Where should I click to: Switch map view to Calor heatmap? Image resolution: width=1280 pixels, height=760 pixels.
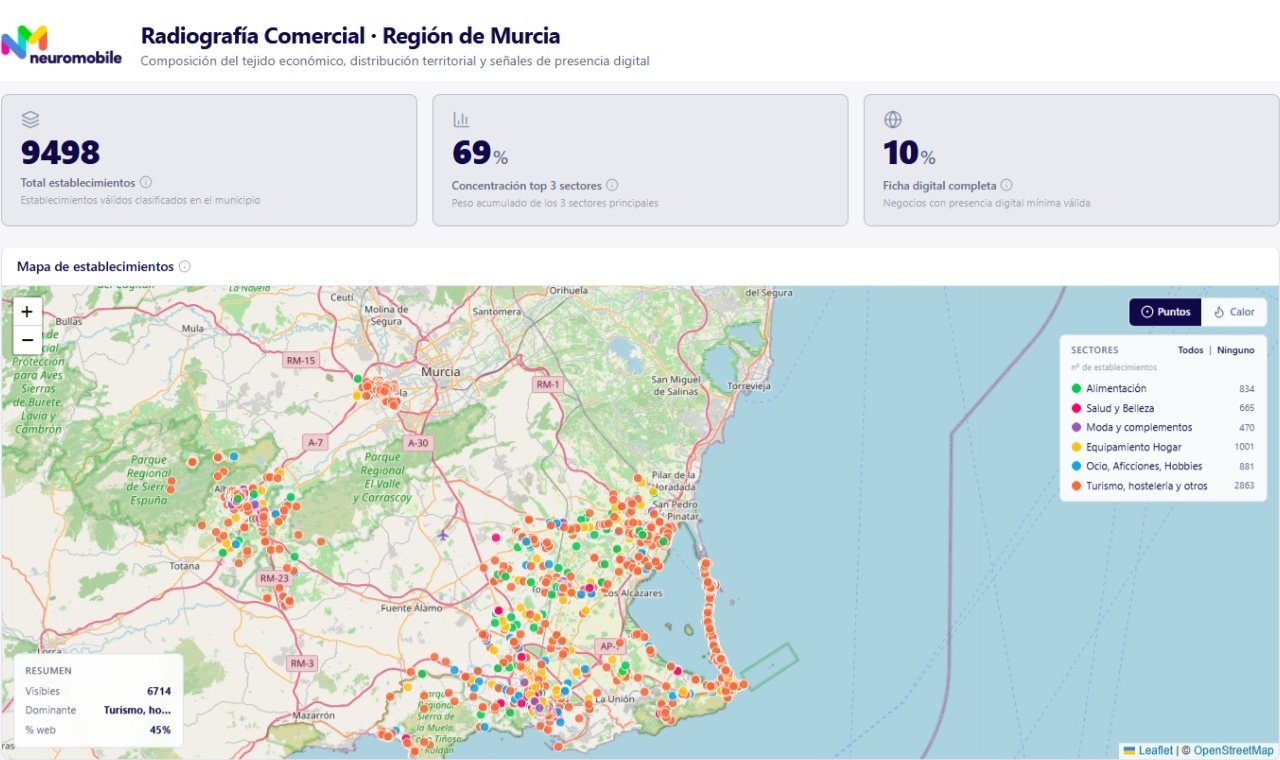pyautogui.click(x=1234, y=312)
